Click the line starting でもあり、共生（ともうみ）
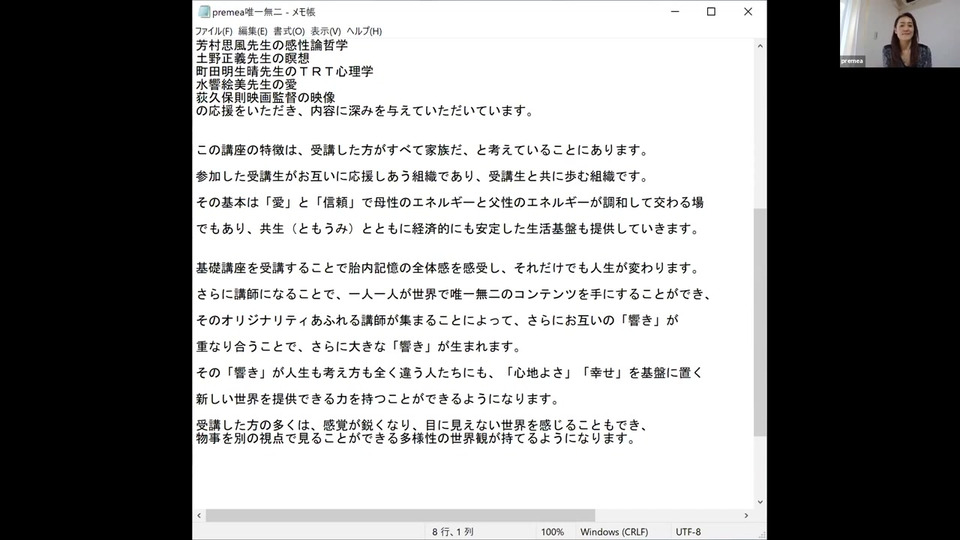 tap(448, 229)
